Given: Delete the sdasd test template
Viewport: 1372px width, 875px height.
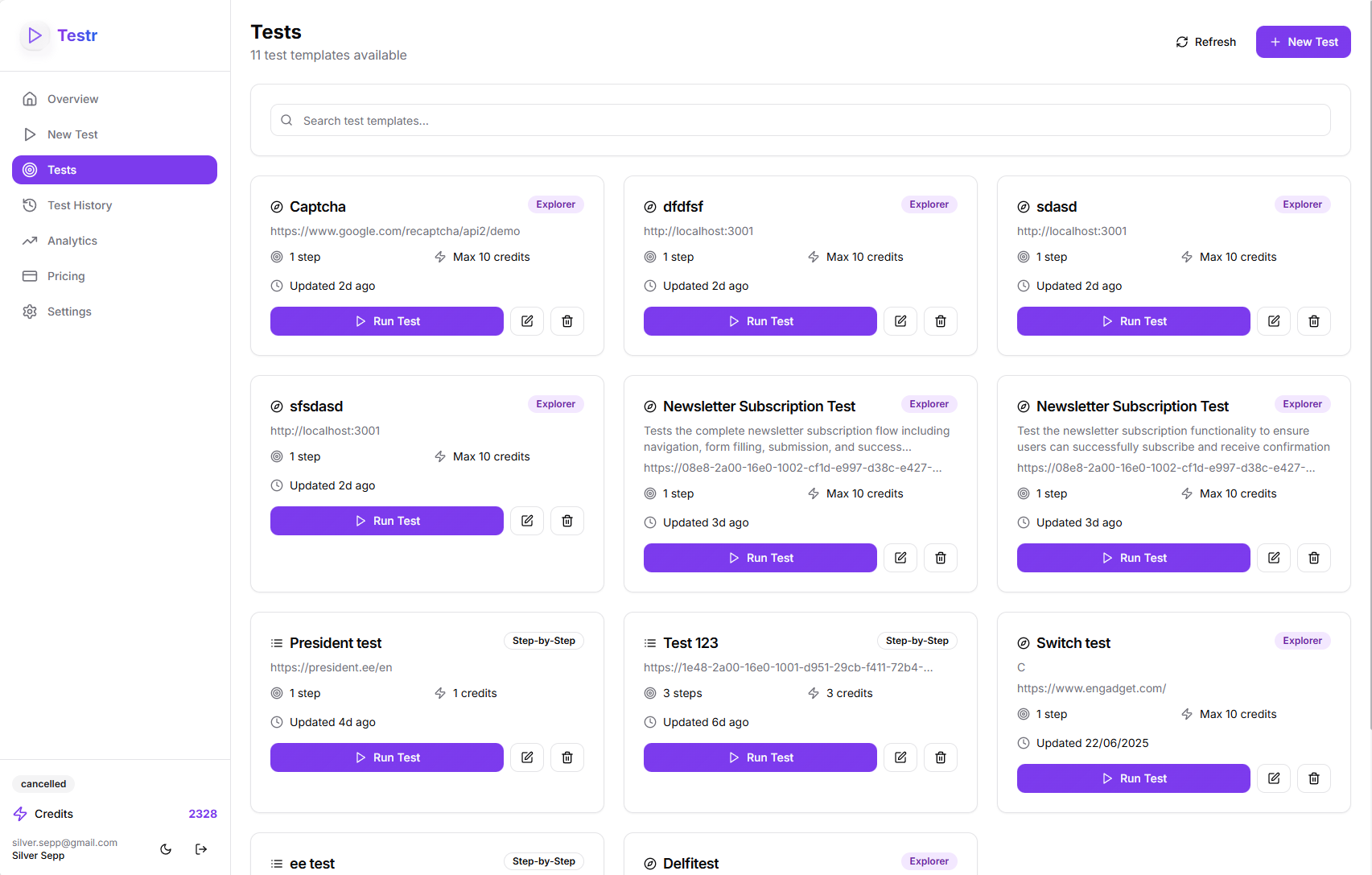Looking at the screenshot, I should click(1314, 321).
